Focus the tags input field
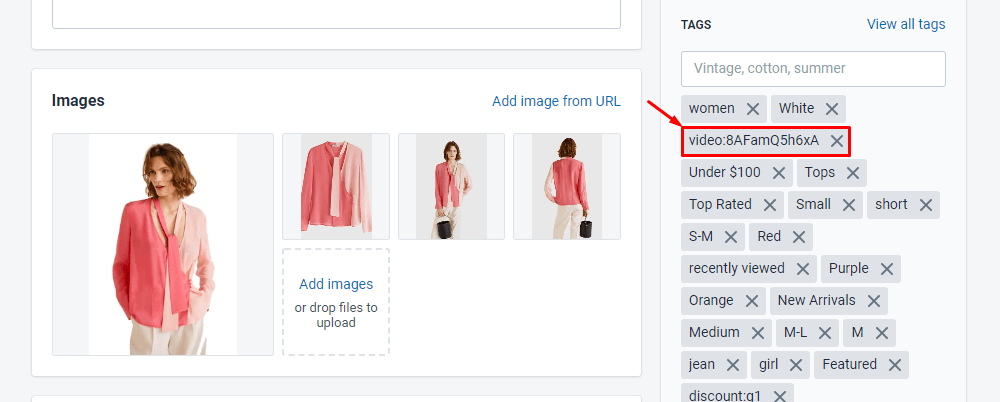The height and width of the screenshot is (402, 1000). click(812, 69)
